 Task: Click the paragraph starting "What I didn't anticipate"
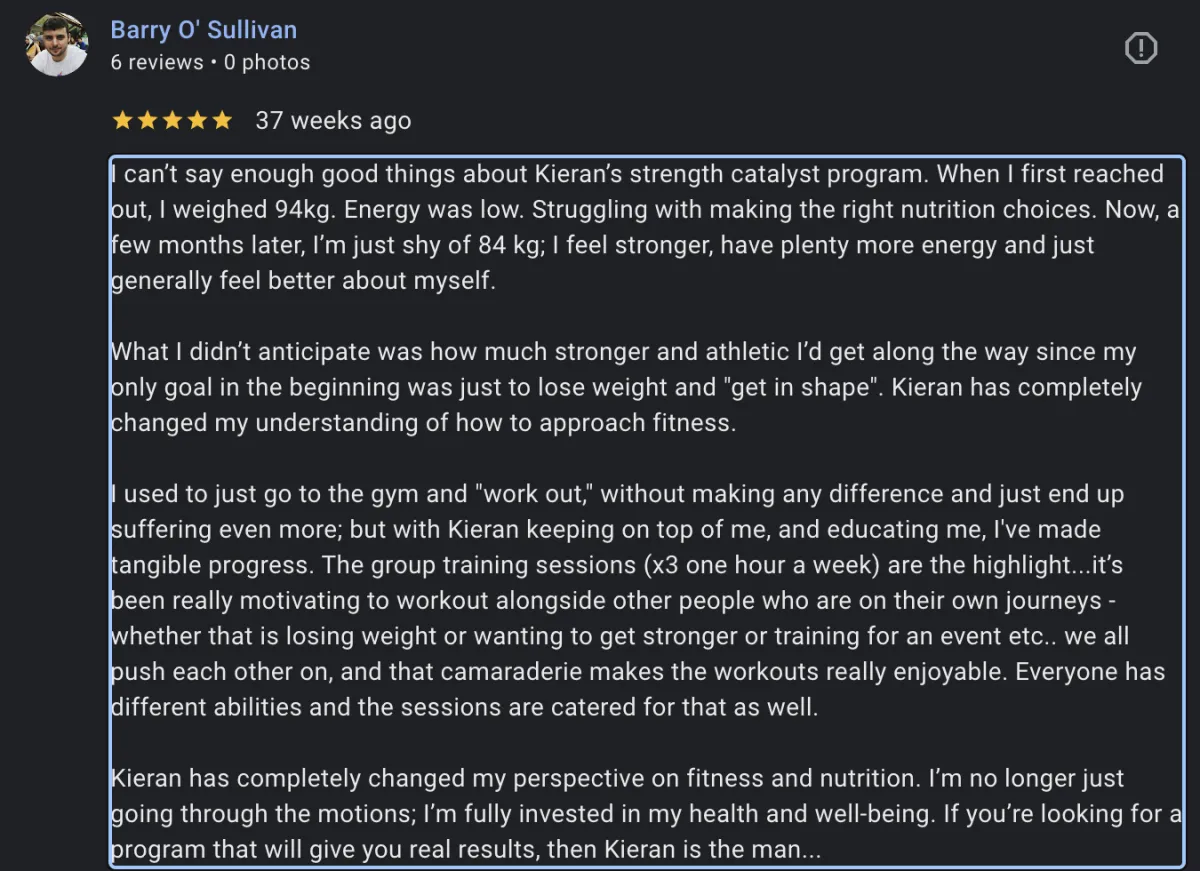(626, 387)
